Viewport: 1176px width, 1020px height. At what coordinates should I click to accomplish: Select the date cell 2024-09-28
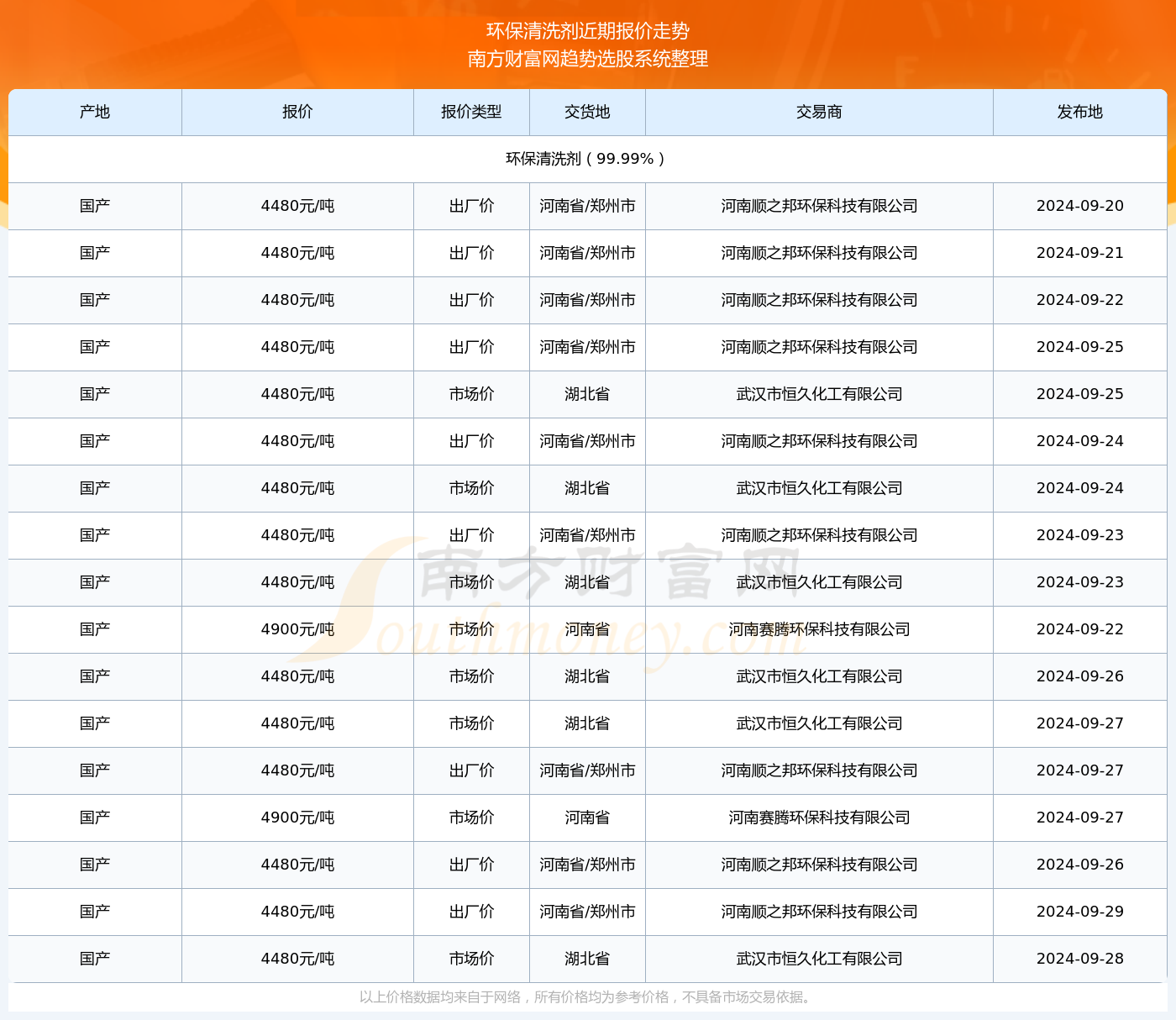1079,959
